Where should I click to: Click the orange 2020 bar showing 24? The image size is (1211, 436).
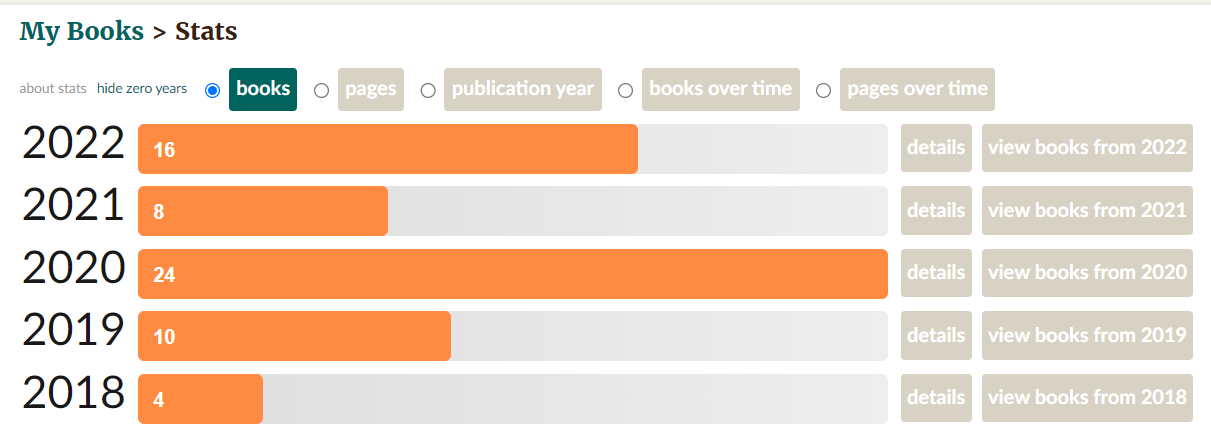(x=513, y=274)
